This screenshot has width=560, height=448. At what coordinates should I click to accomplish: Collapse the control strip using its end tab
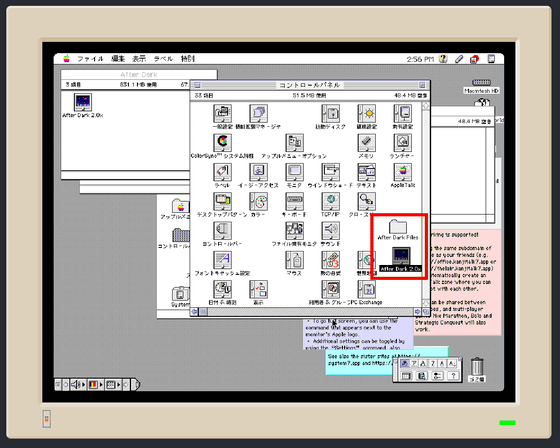(x=136, y=384)
